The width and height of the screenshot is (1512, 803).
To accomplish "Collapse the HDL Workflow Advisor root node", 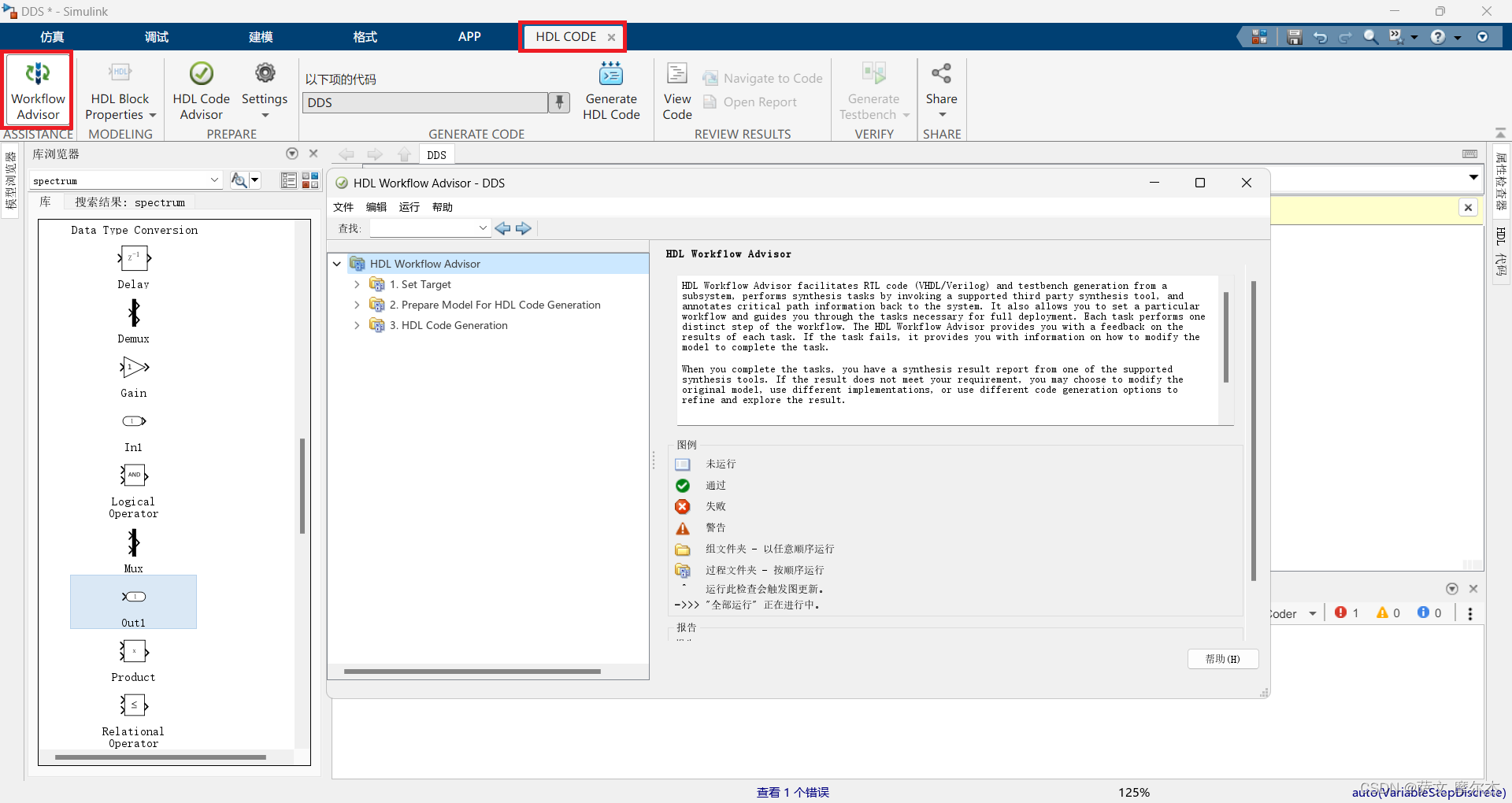I will point(337,264).
